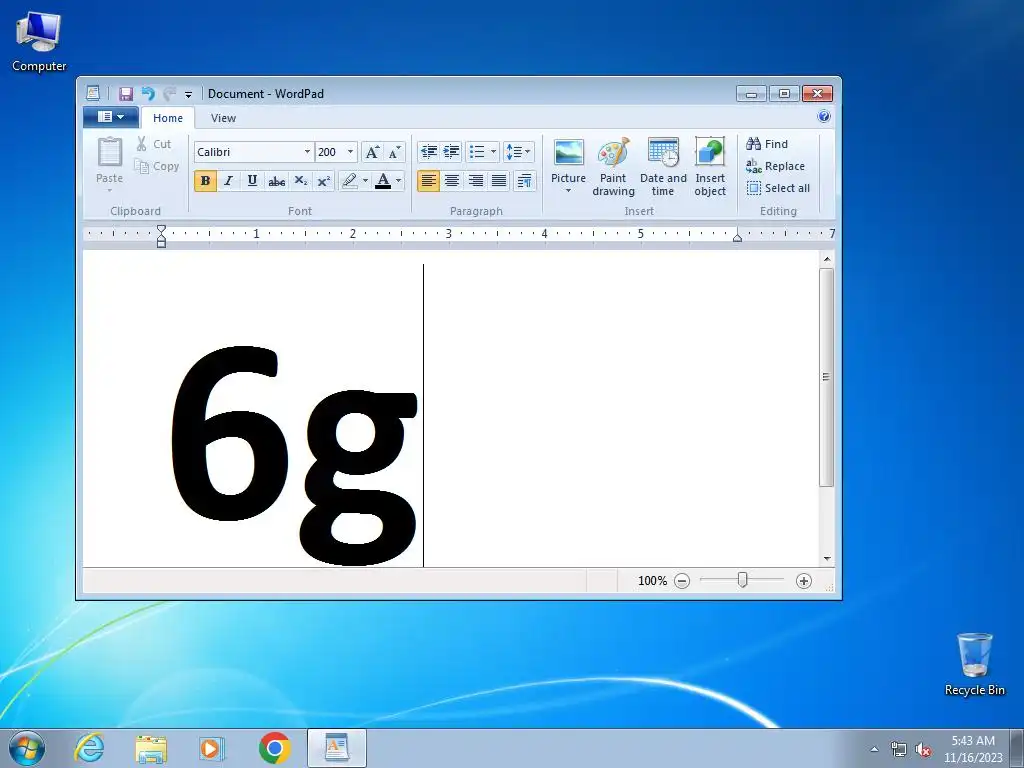
Task: Click the zoom in plus button
Action: pyautogui.click(x=804, y=581)
